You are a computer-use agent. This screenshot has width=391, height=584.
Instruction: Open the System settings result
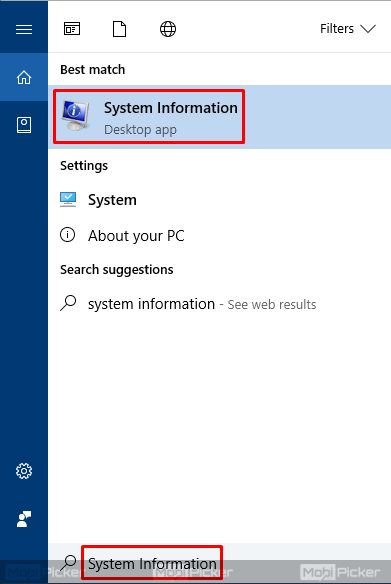[x=220, y=200]
